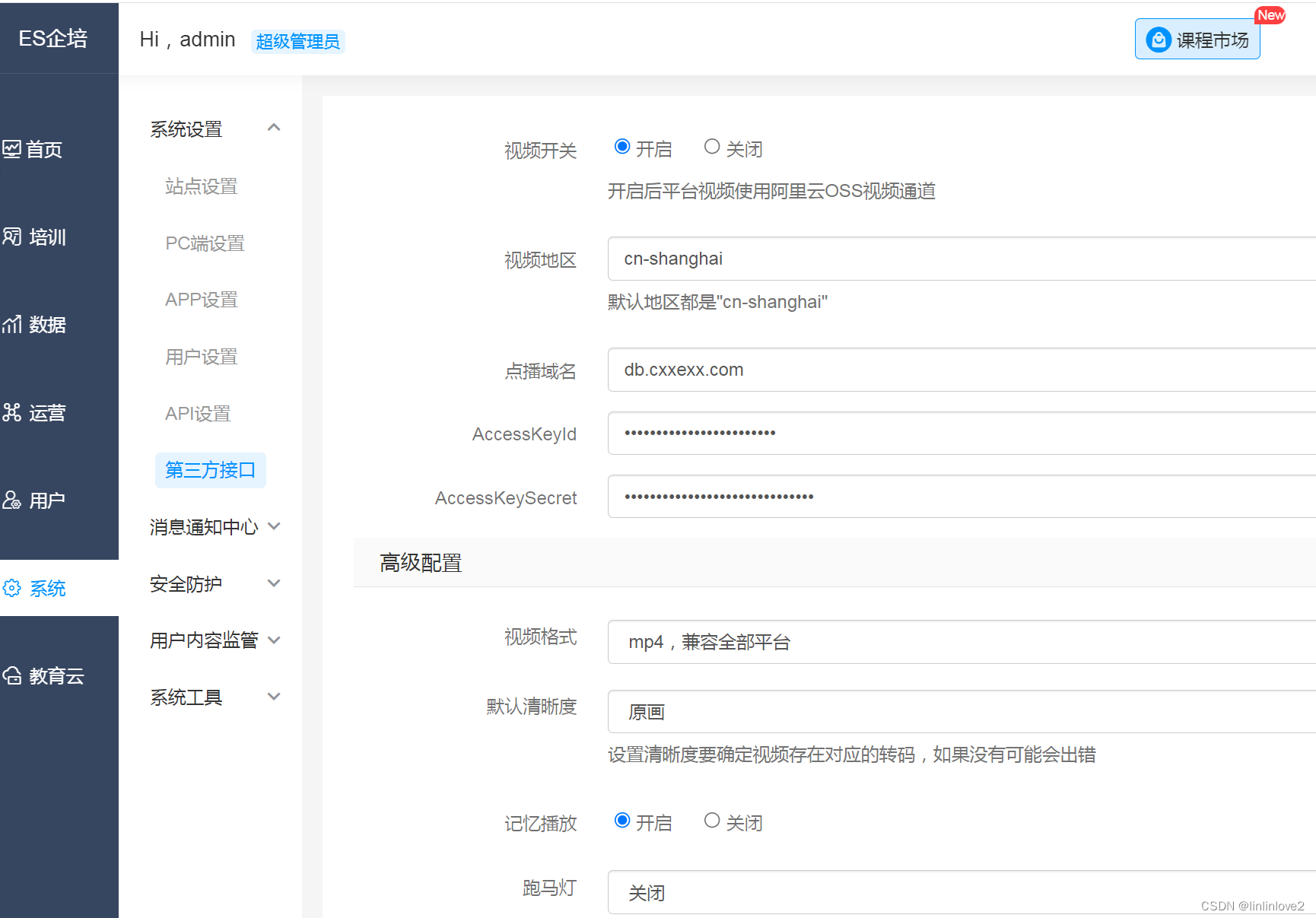Click the AccessKeyId password field
The image size is (1316, 918).
(x=962, y=434)
